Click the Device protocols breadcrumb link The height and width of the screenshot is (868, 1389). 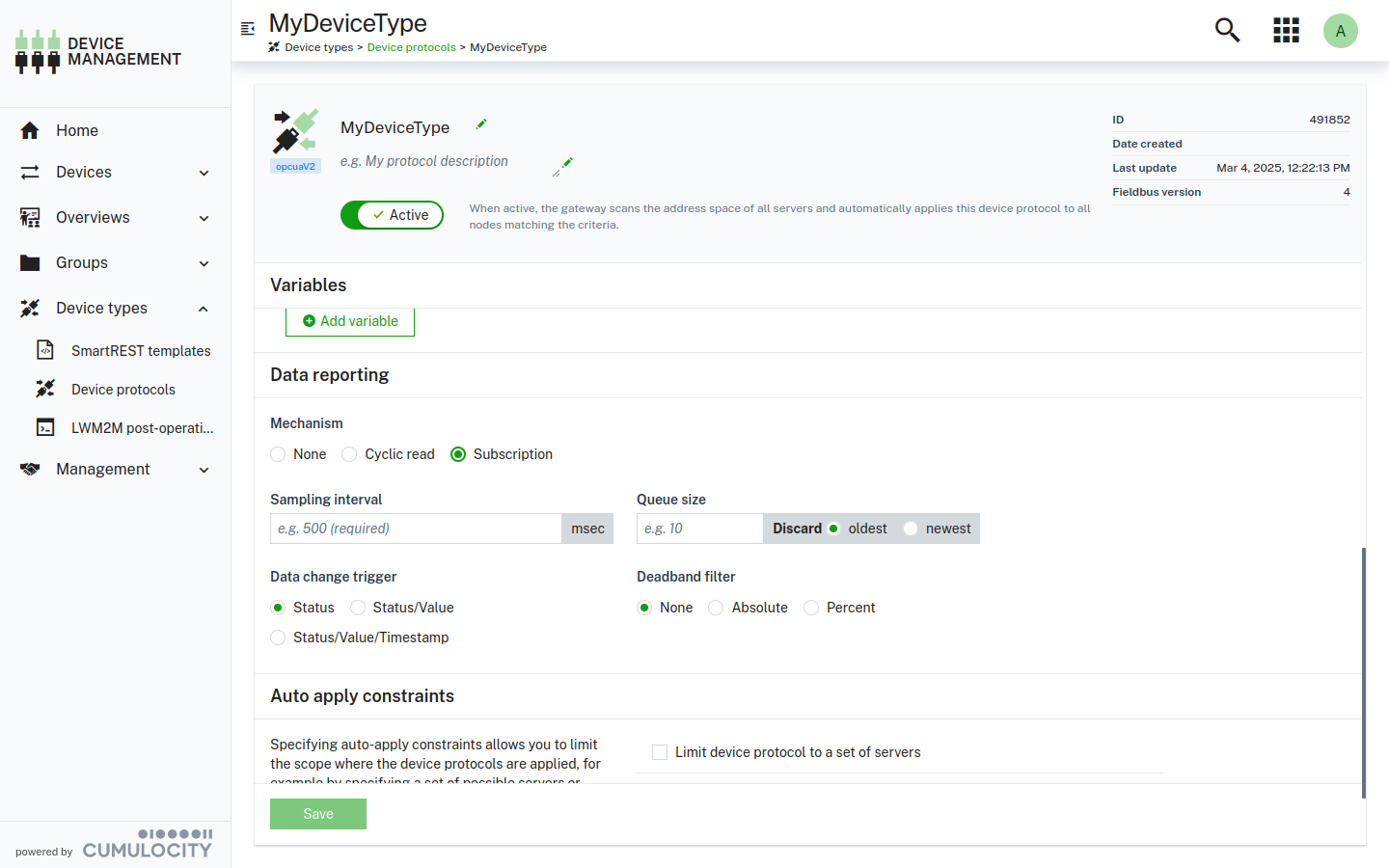coord(411,47)
